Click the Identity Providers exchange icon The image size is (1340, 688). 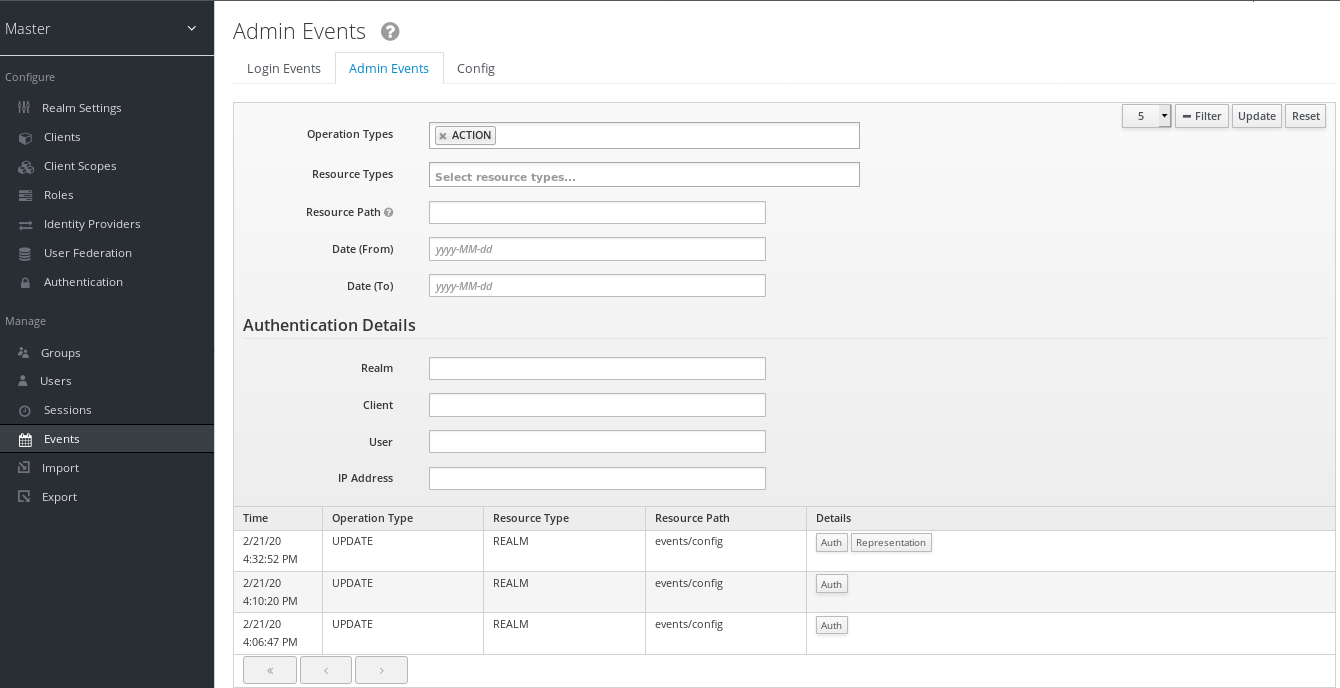coord(25,224)
